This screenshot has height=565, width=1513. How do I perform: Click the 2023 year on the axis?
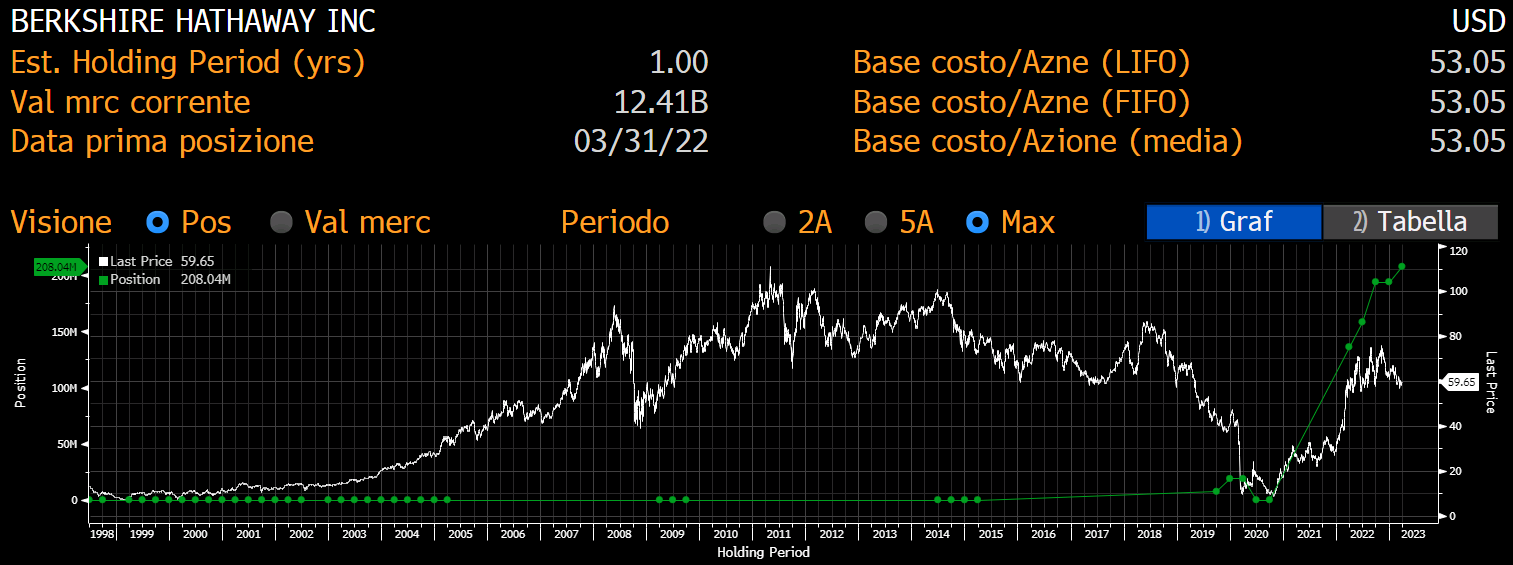click(x=1414, y=534)
